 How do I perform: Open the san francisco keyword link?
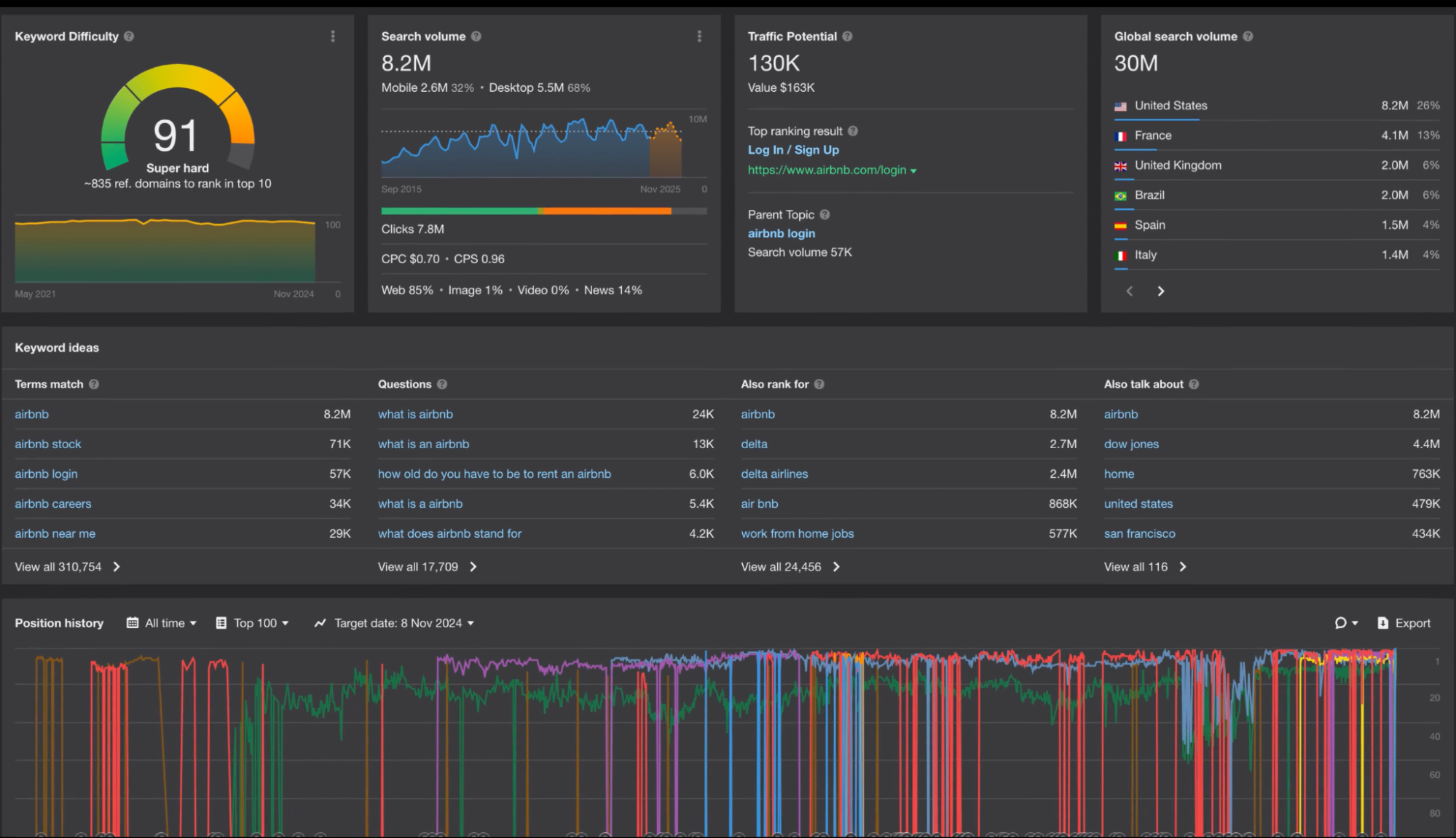pyautogui.click(x=1139, y=534)
